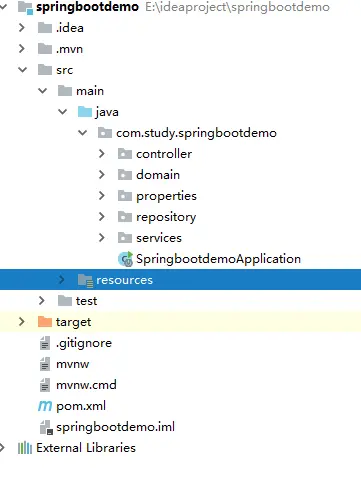Click the springbootdemo.iml file icon

(46, 427)
